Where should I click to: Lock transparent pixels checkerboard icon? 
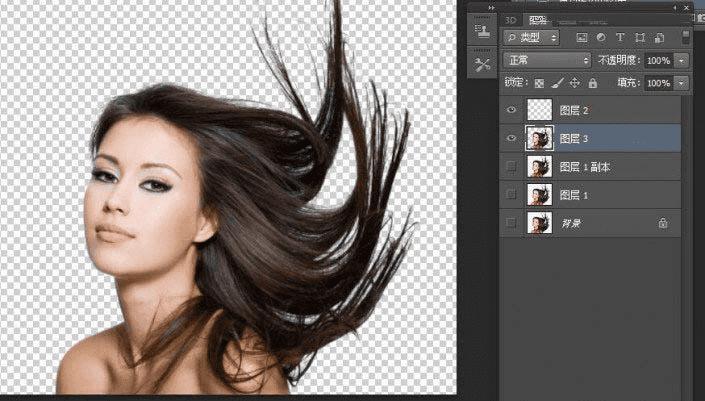540,83
